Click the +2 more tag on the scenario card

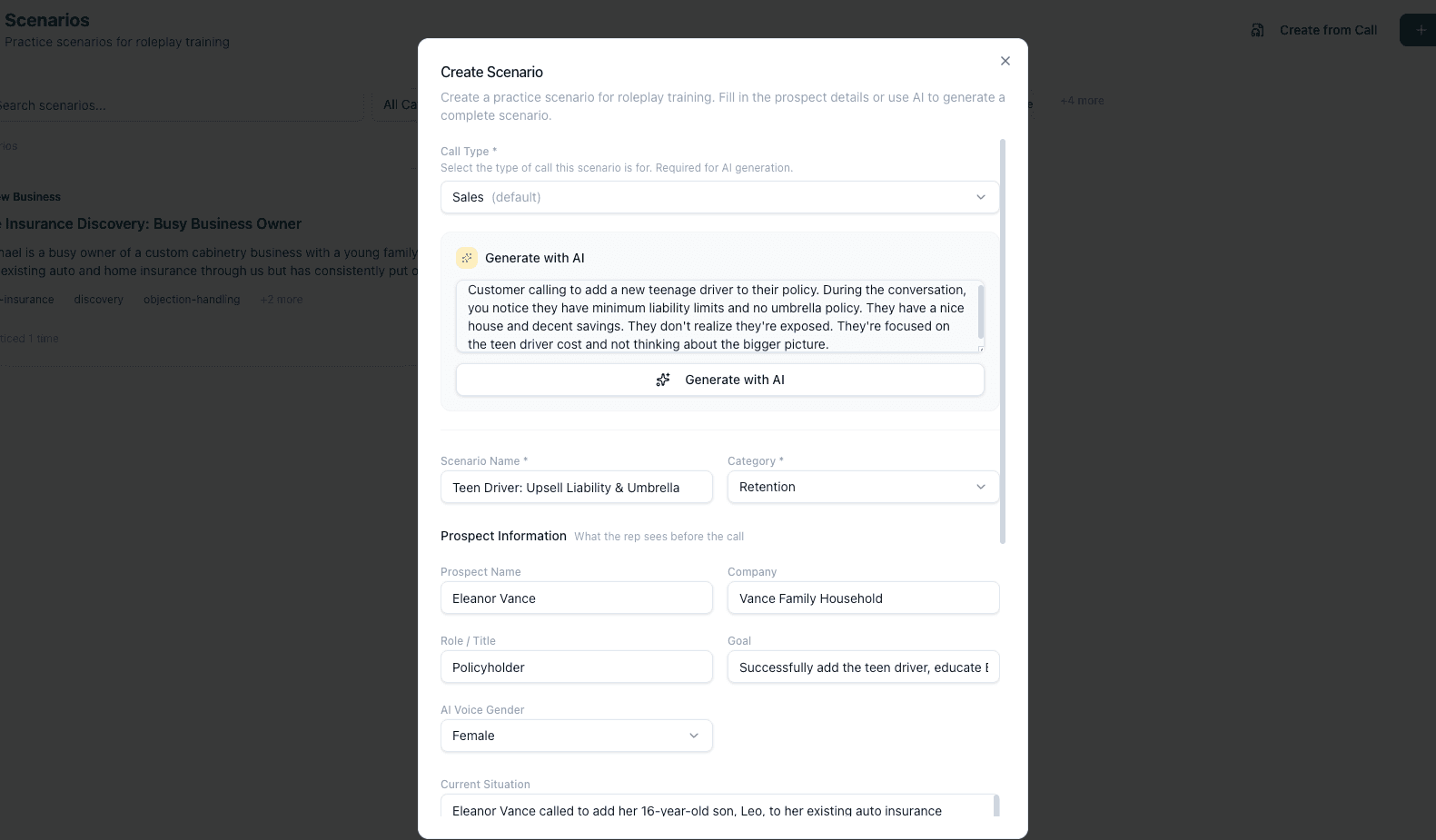click(x=282, y=299)
